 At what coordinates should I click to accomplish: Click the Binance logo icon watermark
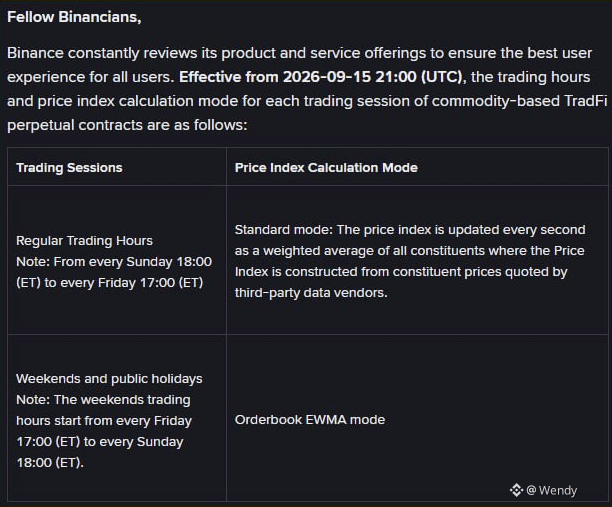point(516,490)
